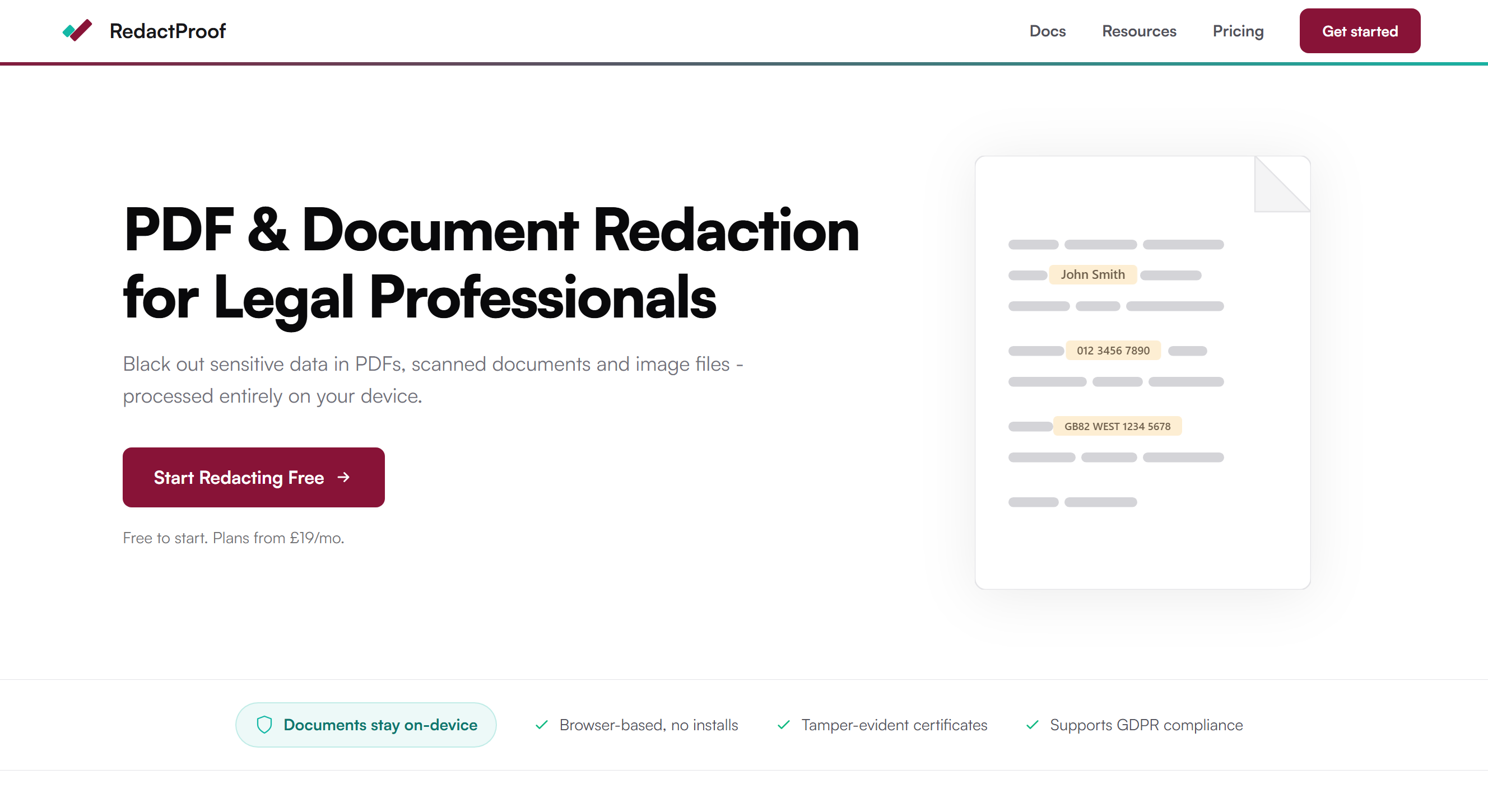Click the arrow icon in Start Redacting Free
This screenshot has height=812, width=1488.
point(343,477)
